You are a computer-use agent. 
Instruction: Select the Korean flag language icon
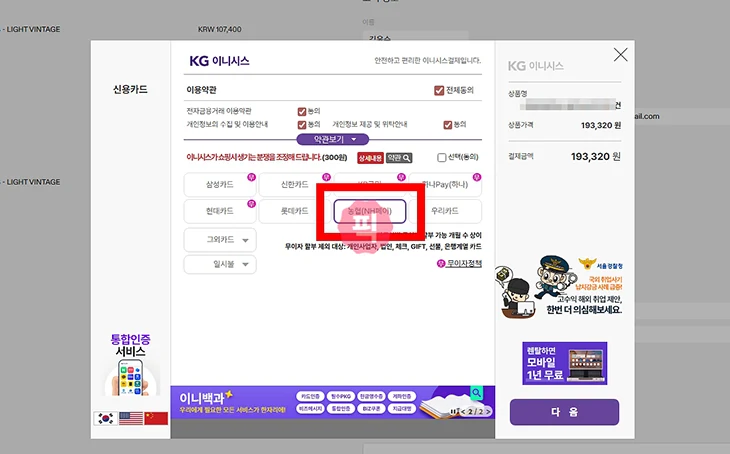[x=105, y=418]
